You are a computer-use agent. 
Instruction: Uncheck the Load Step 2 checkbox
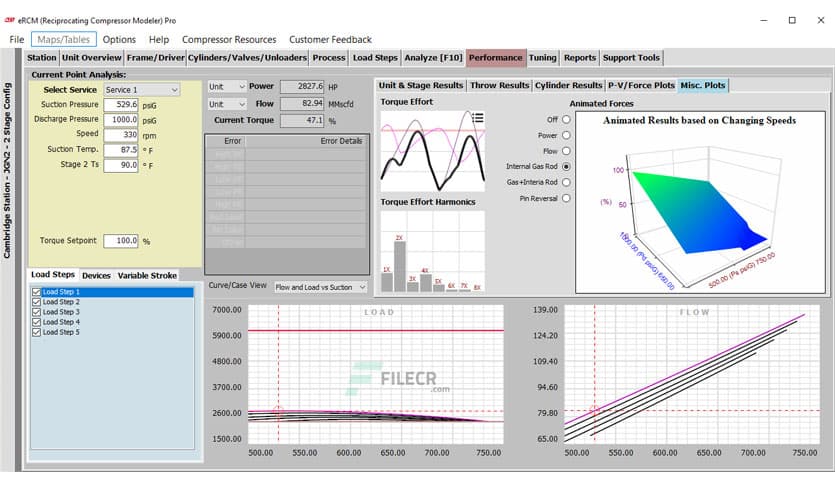36,302
